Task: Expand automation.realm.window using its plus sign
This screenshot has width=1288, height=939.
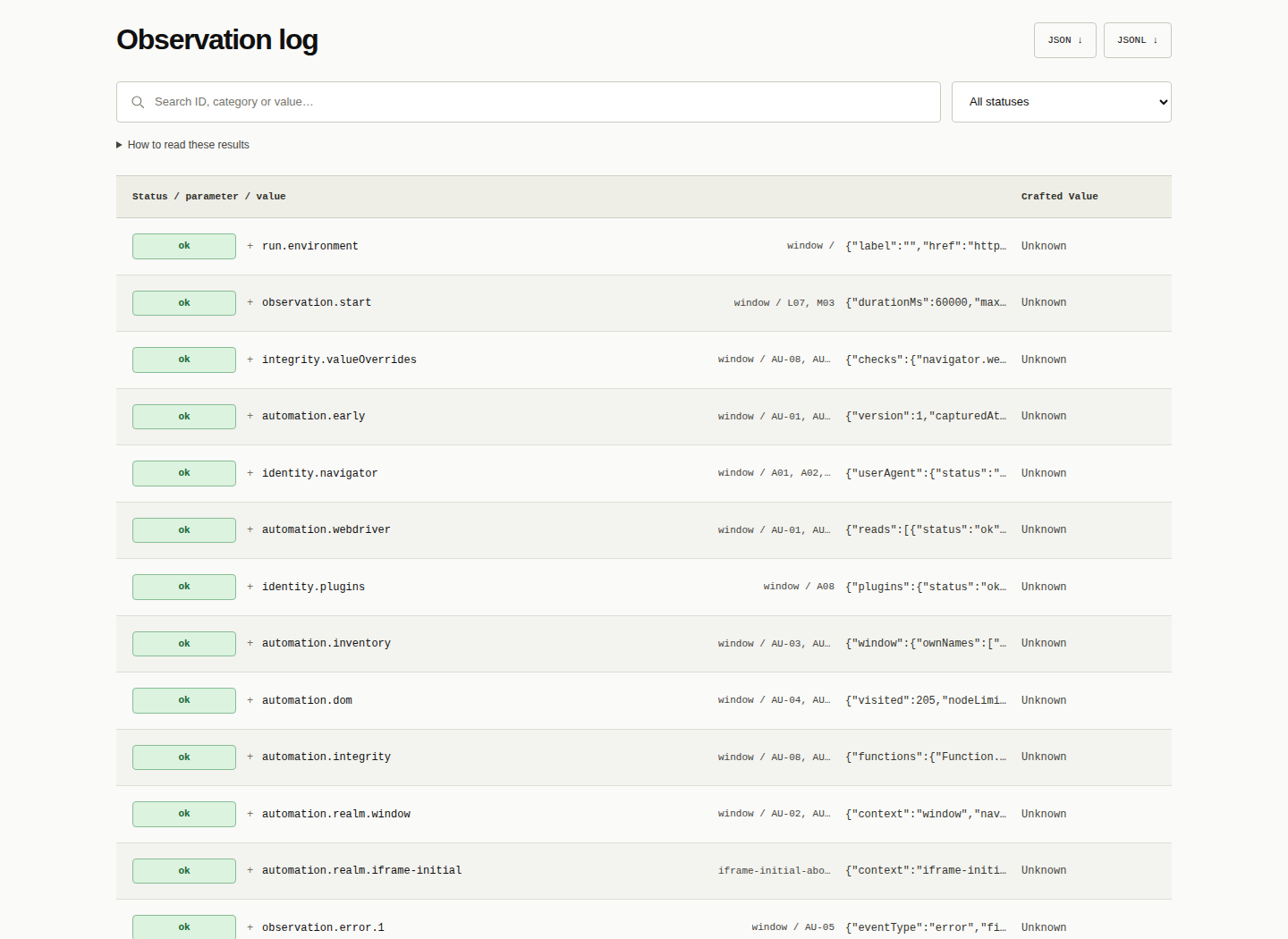Action: 250,814
